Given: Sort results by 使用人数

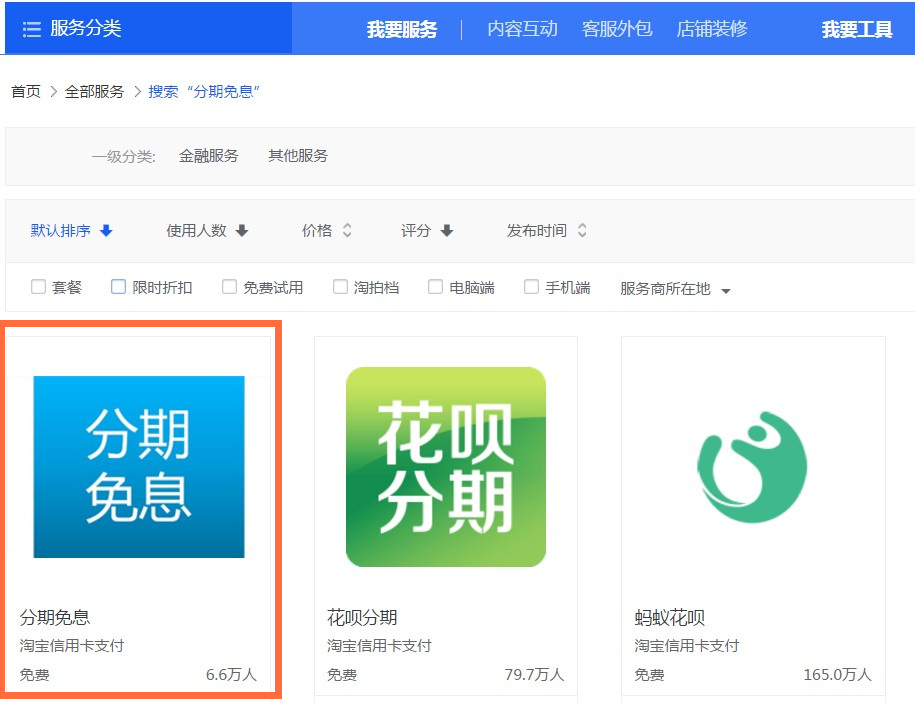Looking at the screenshot, I should [196, 230].
